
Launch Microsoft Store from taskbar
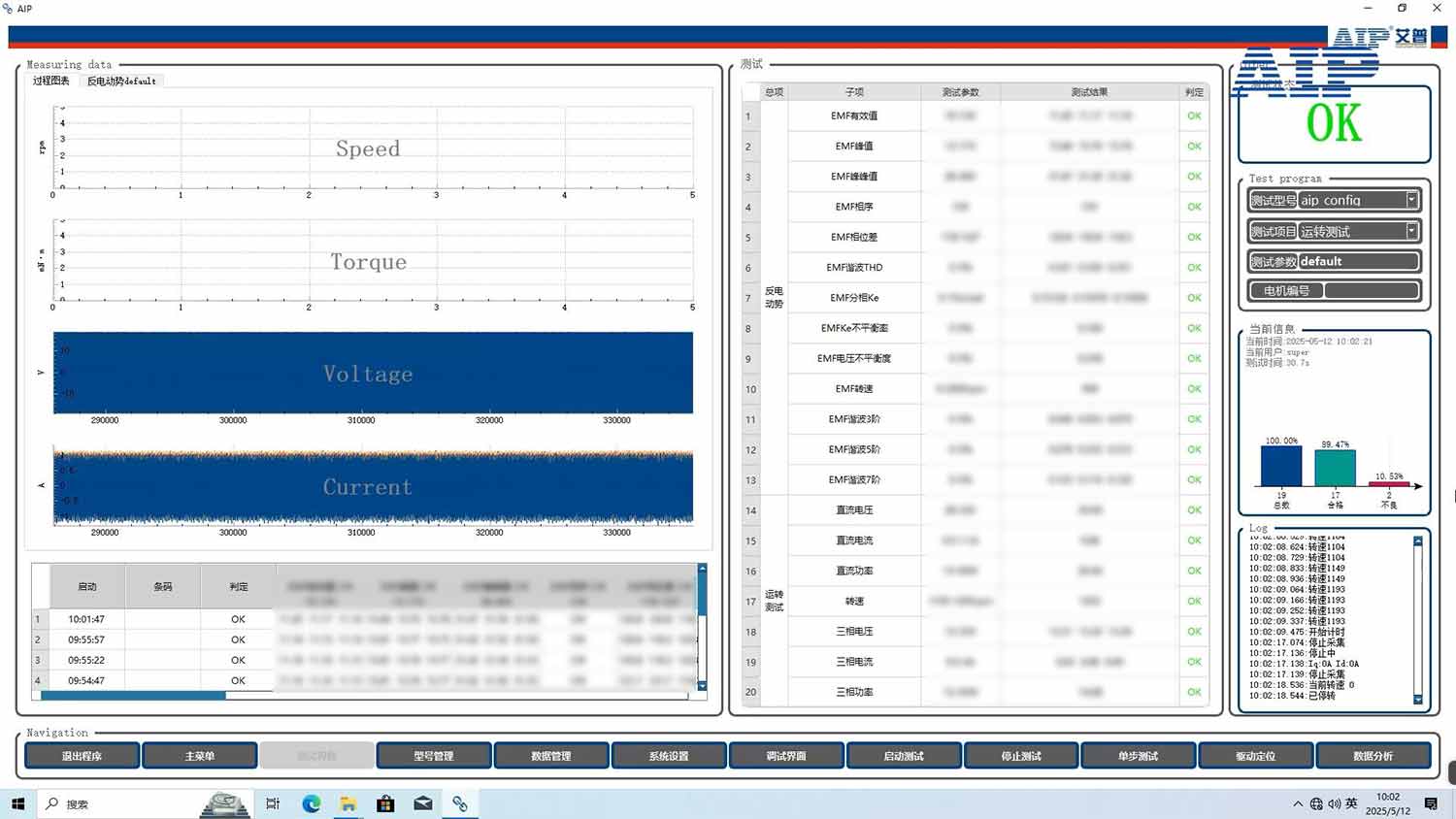pyautogui.click(x=385, y=803)
